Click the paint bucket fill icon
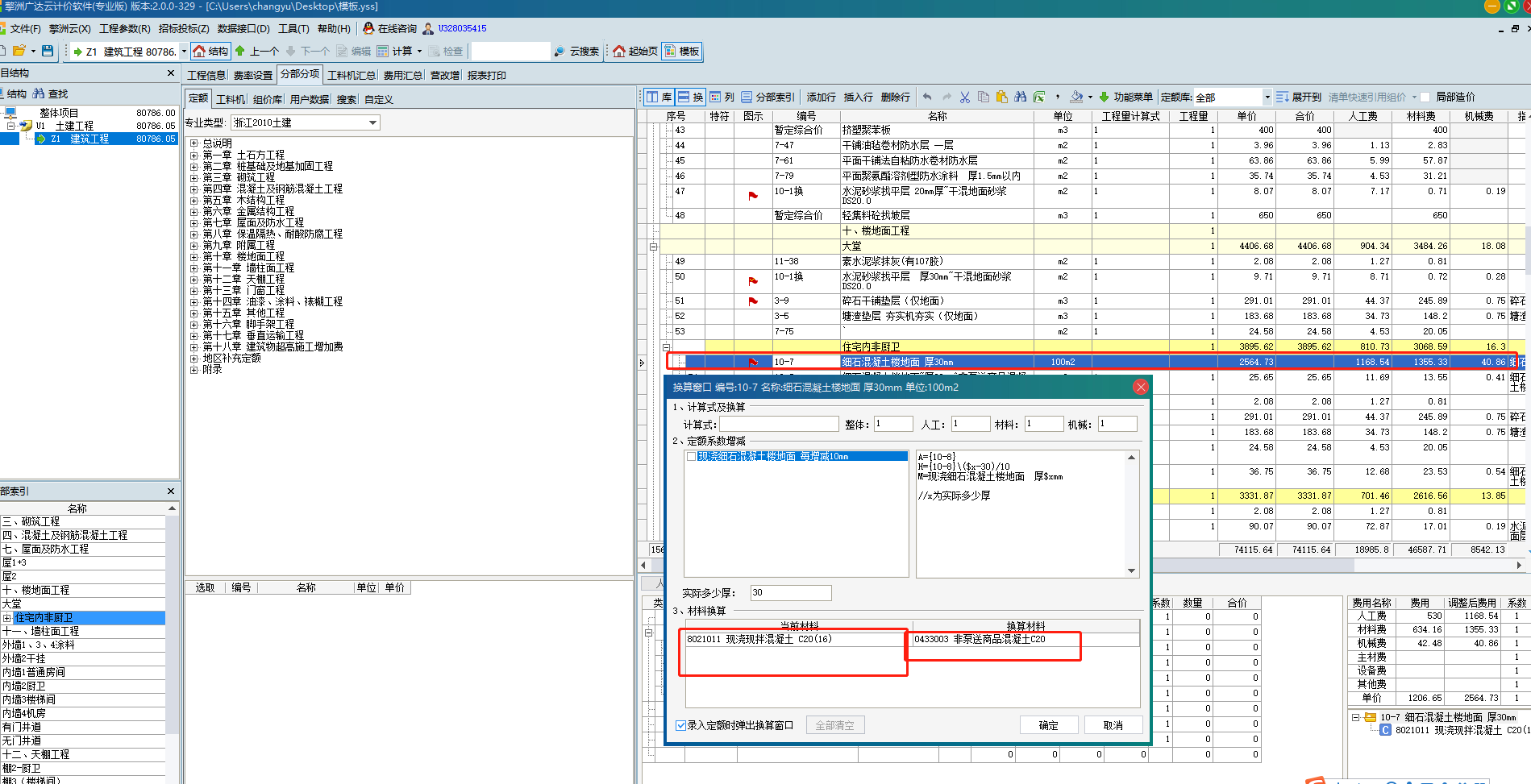 coord(1076,97)
